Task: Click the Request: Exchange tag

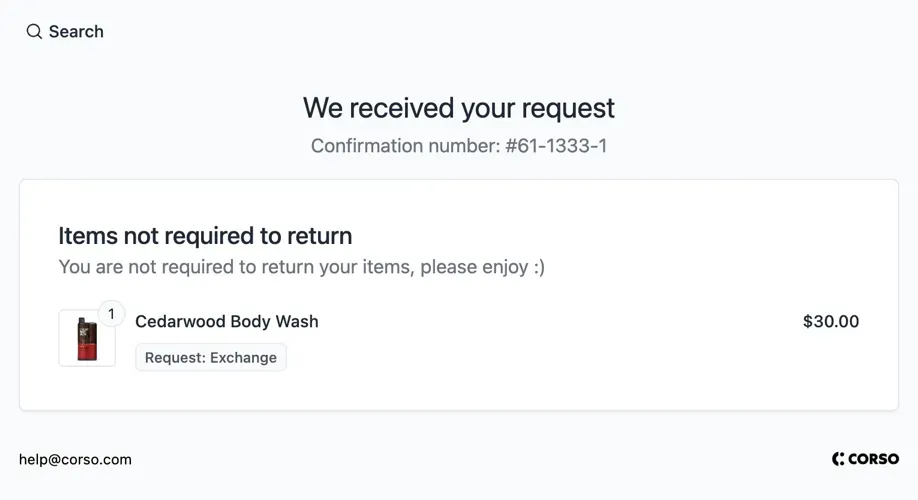Action: pyautogui.click(x=211, y=358)
